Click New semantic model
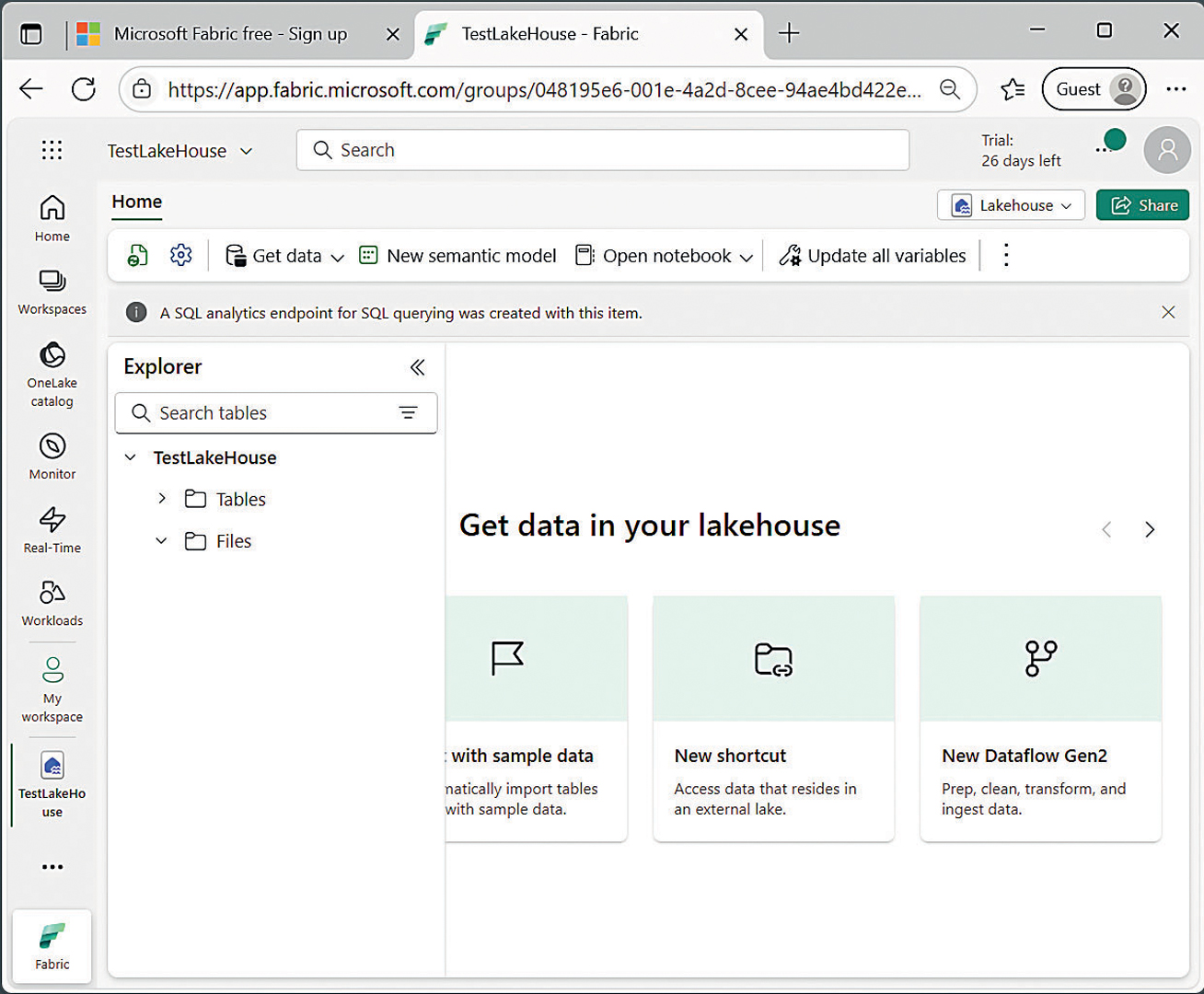Viewport: 1204px width, 994px height. coord(457,256)
